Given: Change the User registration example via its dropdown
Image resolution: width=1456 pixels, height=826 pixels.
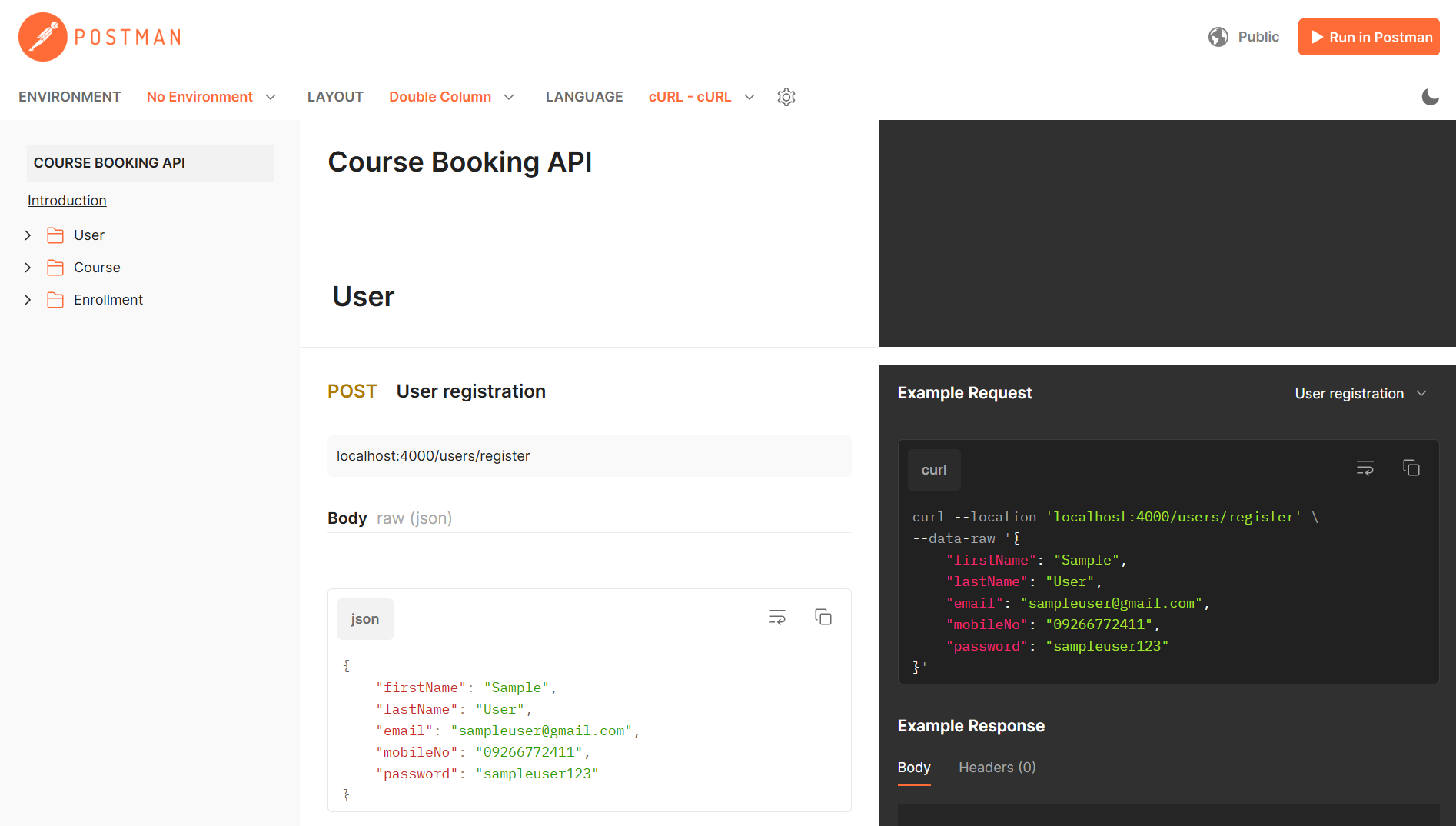Looking at the screenshot, I should pos(1360,393).
